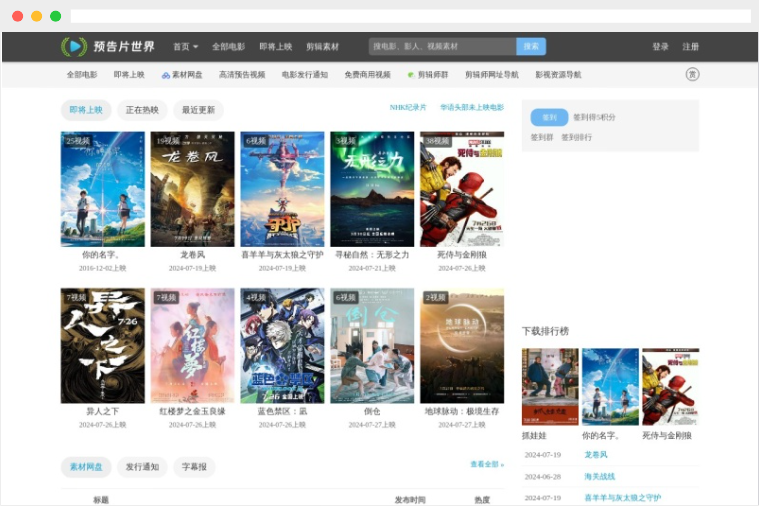Image resolution: width=759 pixels, height=506 pixels.
Task: Open the 你的名字。 poster in main grid
Action: pyautogui.click(x=103, y=189)
